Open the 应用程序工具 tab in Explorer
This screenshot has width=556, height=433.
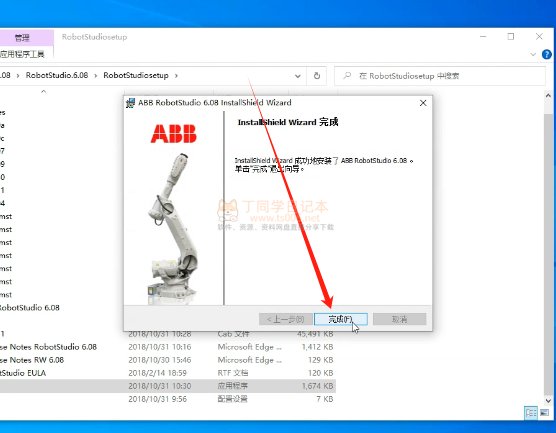click(22, 54)
